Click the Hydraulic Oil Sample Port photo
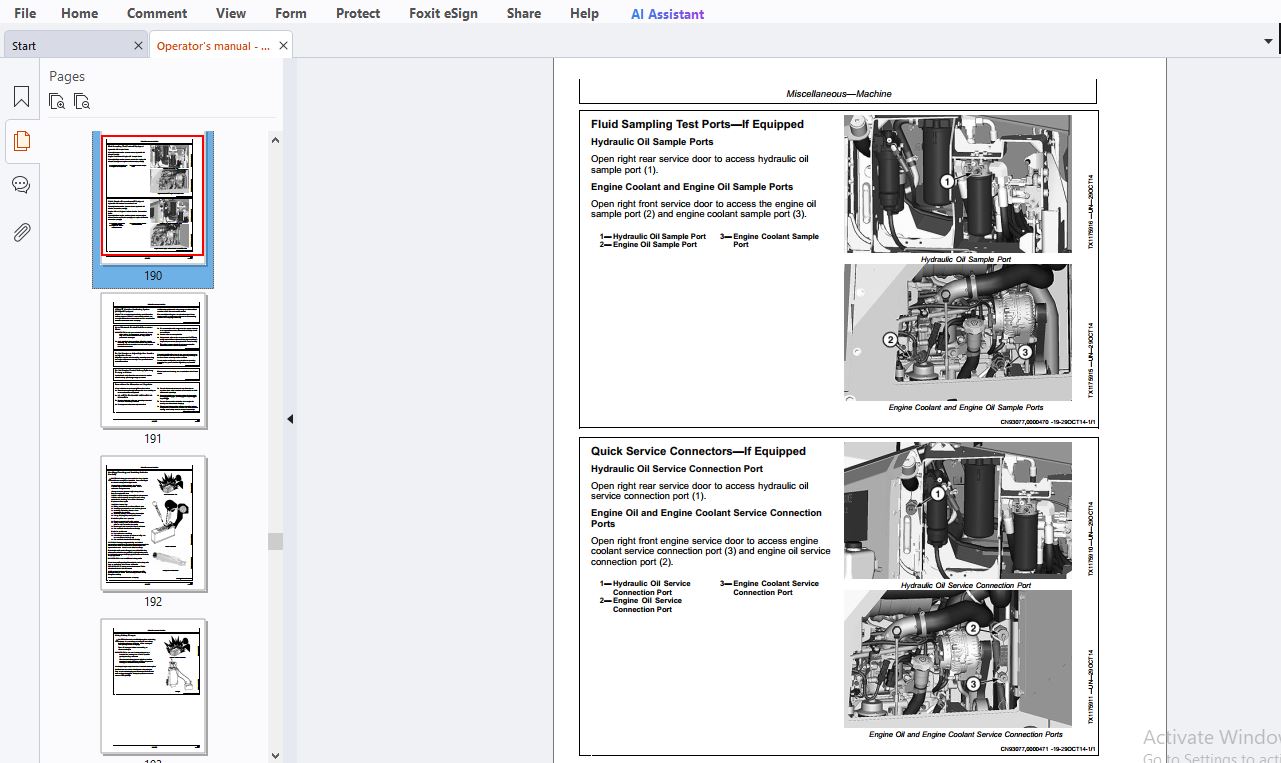The height and width of the screenshot is (763, 1281). click(x=957, y=184)
